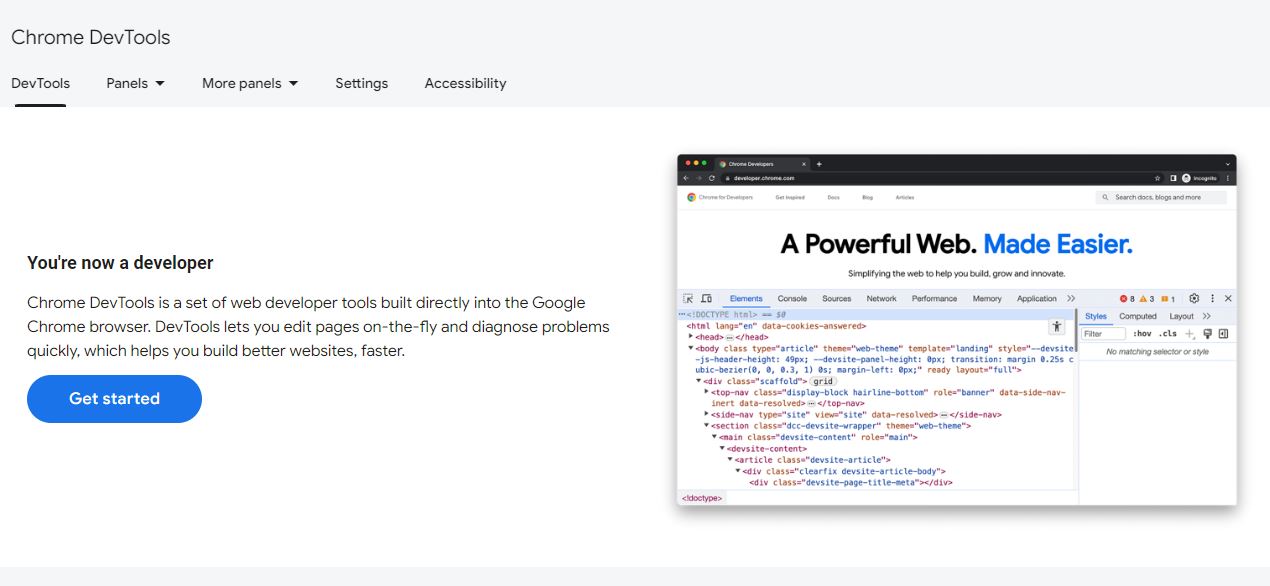Image resolution: width=1270 pixels, height=586 pixels.
Task: Expand the <head> node in the DOM tree
Action: 690,337
